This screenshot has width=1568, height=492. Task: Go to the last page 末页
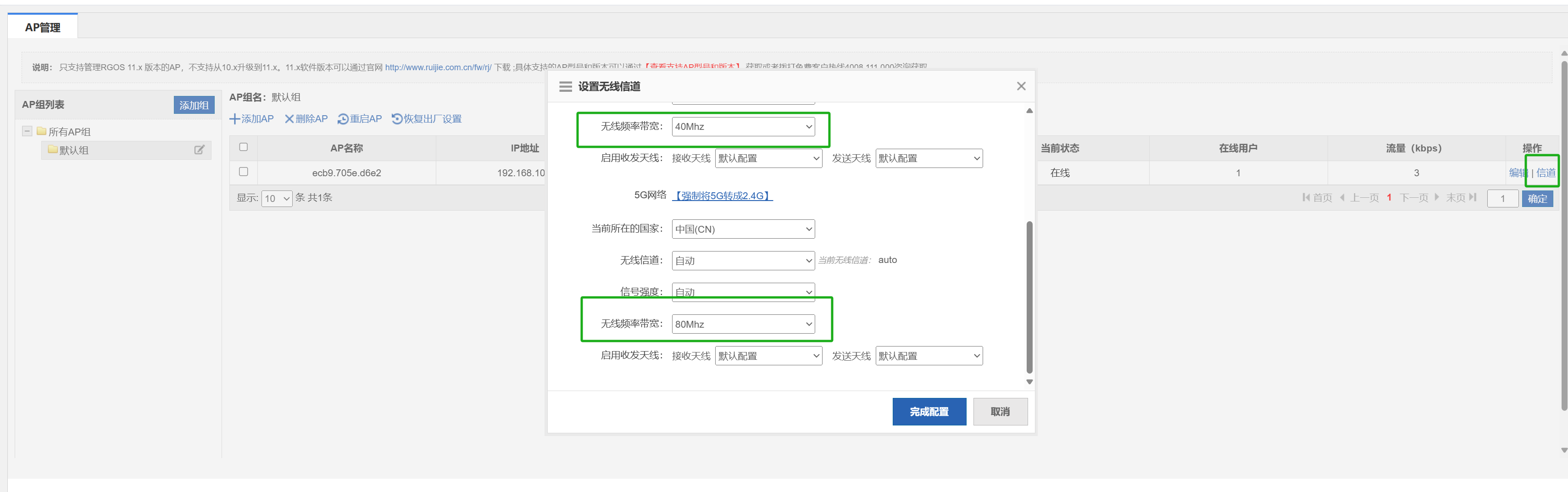click(1460, 198)
